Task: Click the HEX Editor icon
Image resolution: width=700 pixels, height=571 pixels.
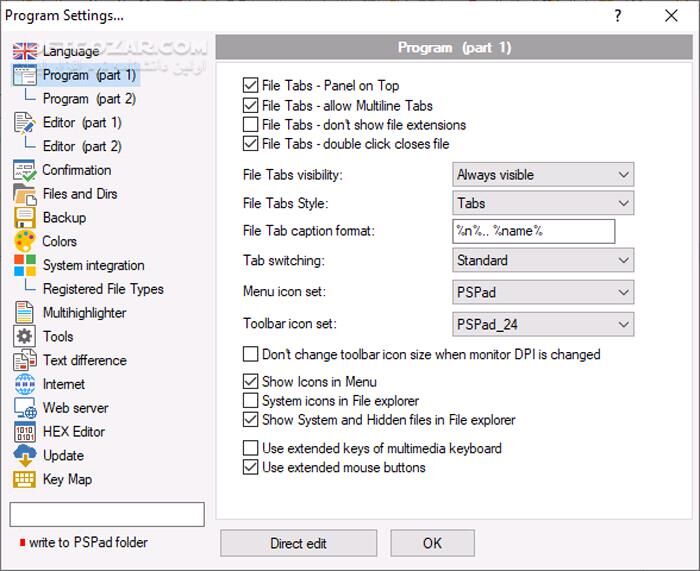Action: (25, 432)
